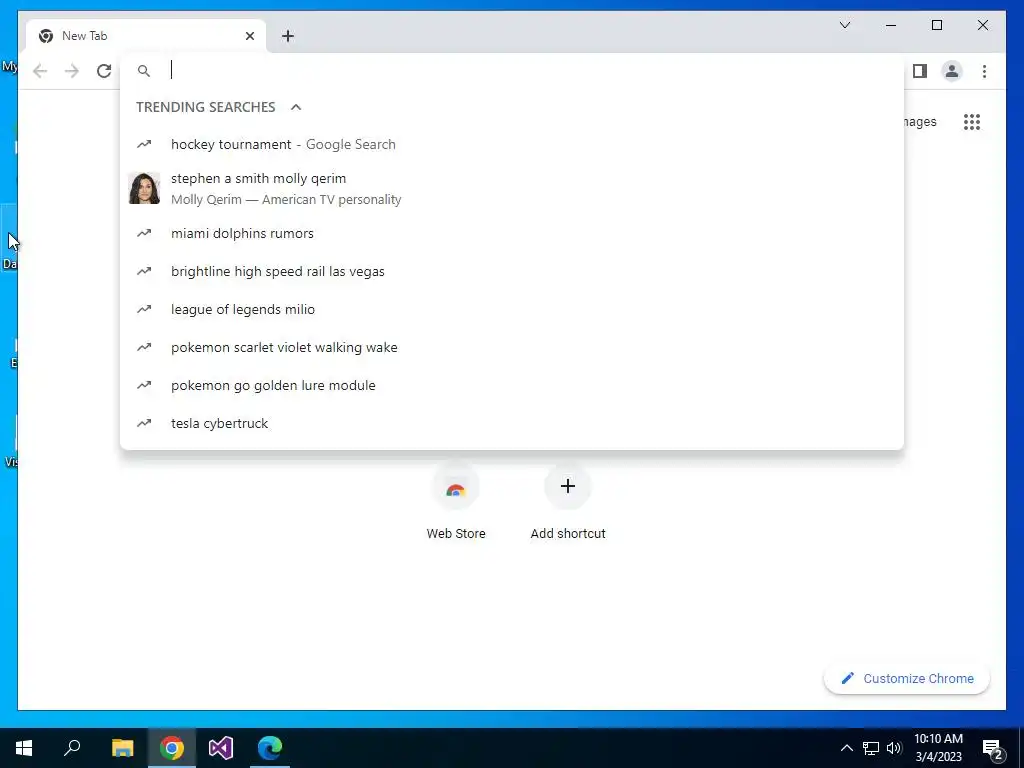Viewport: 1024px width, 768px height.
Task: Open the notification center icon
Action: click(992, 749)
